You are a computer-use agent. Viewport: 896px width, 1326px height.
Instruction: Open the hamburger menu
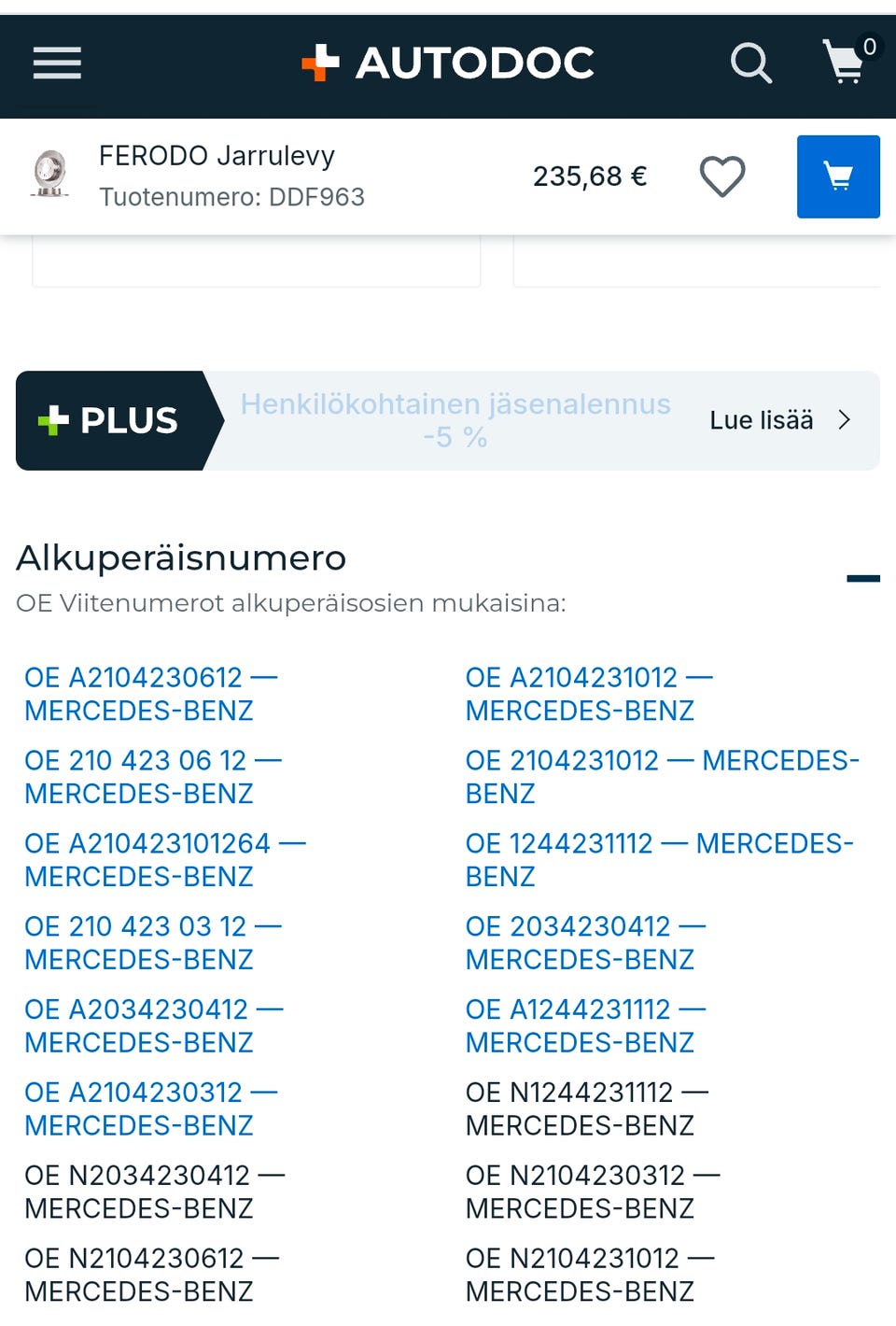57,63
